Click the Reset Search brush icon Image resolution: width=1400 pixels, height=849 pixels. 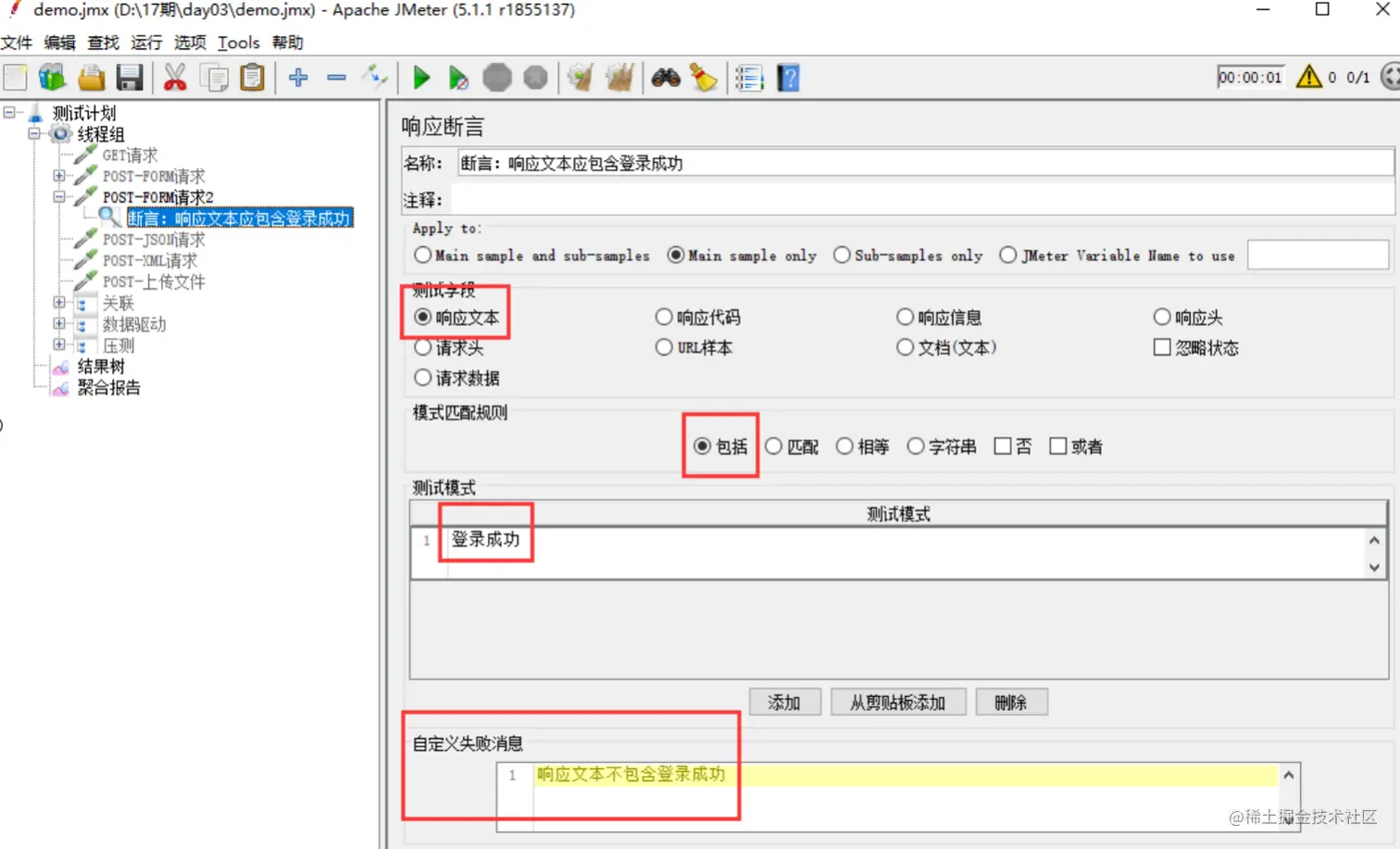coord(704,78)
